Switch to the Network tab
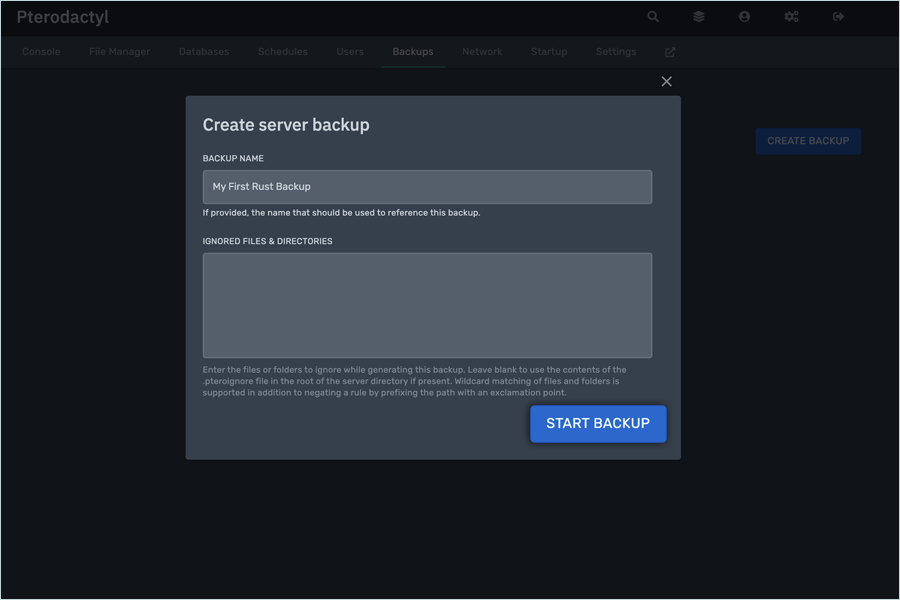The height and width of the screenshot is (600, 900). click(x=482, y=52)
